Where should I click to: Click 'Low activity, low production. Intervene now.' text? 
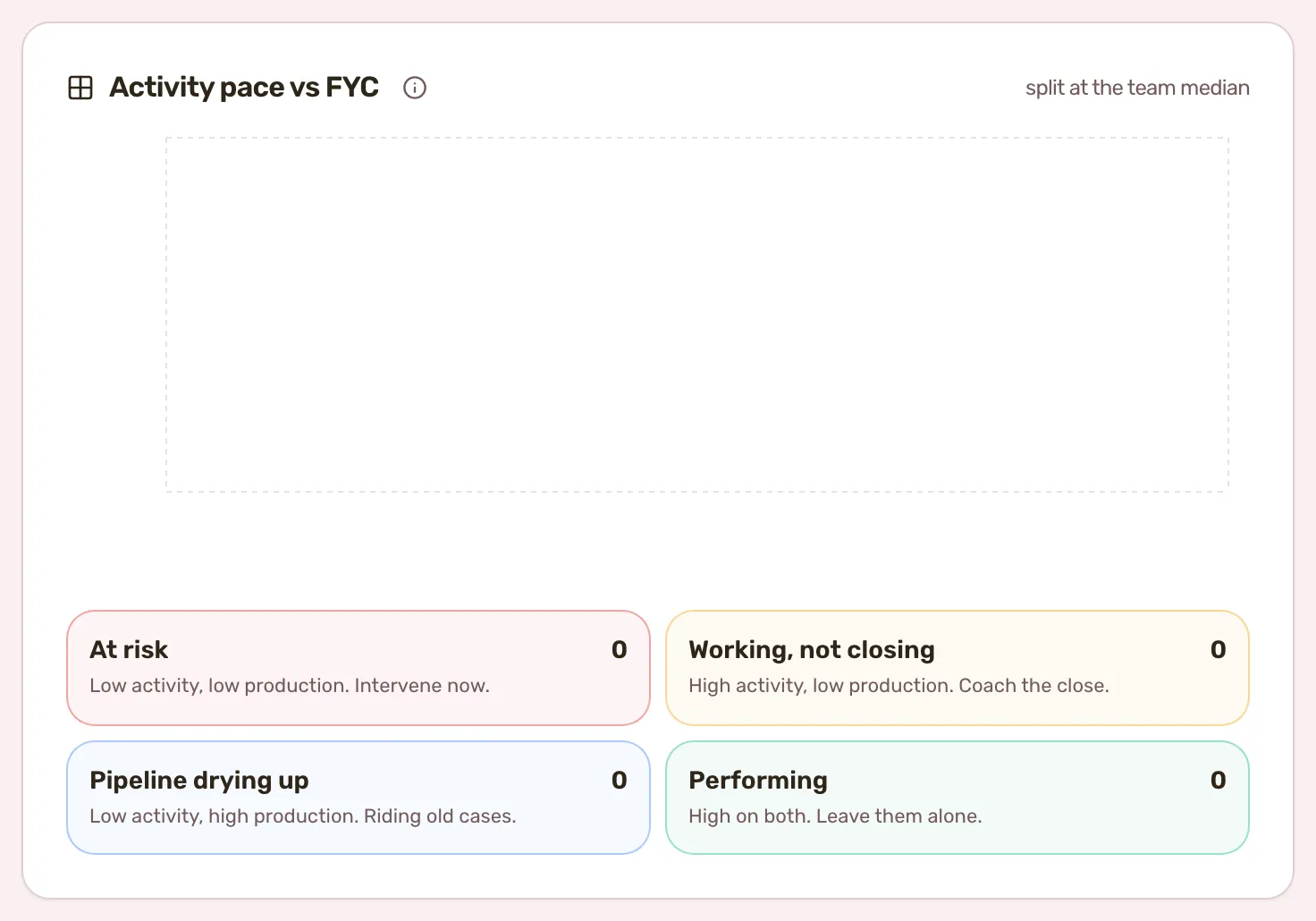[290, 686]
